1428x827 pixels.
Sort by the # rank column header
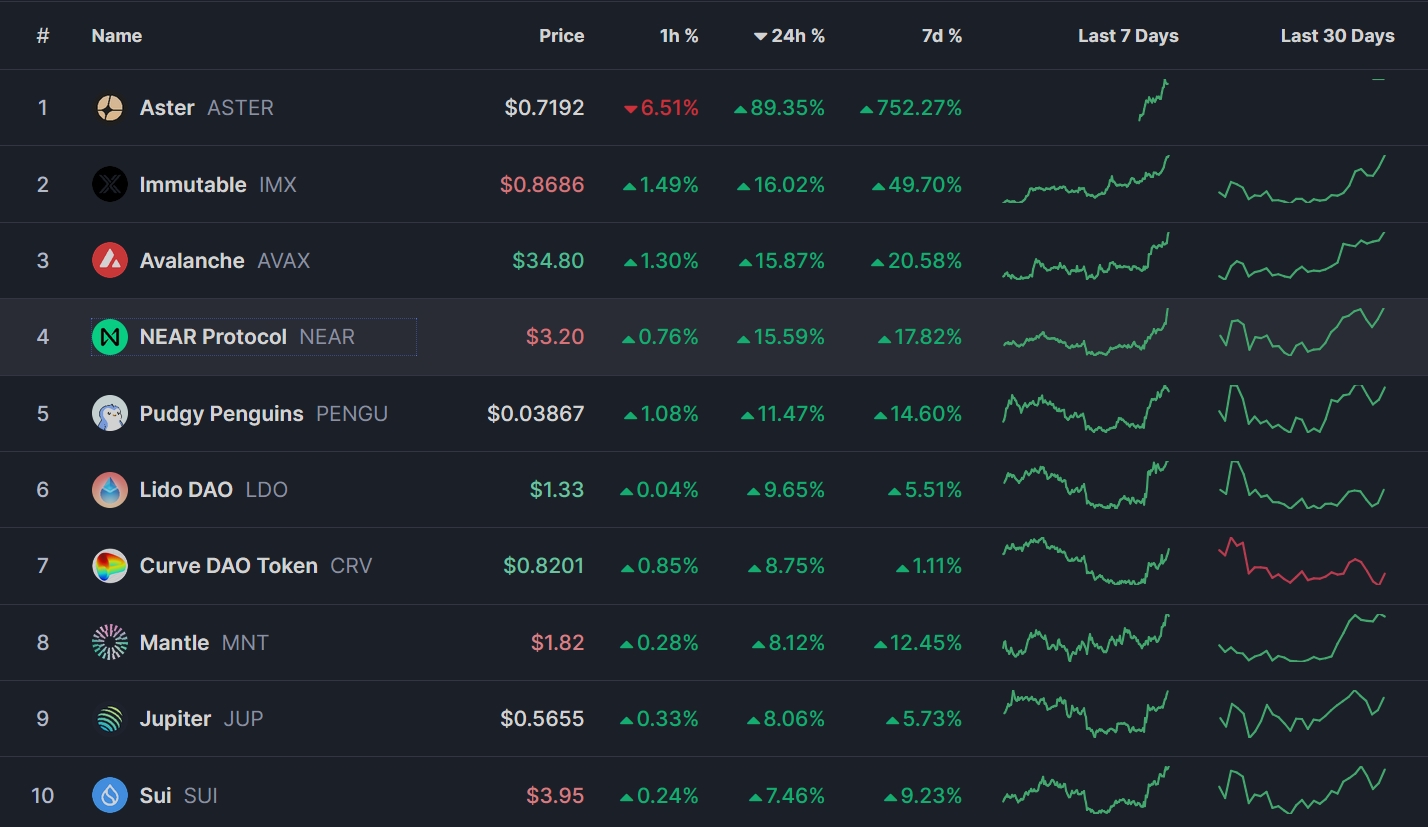(x=43, y=36)
